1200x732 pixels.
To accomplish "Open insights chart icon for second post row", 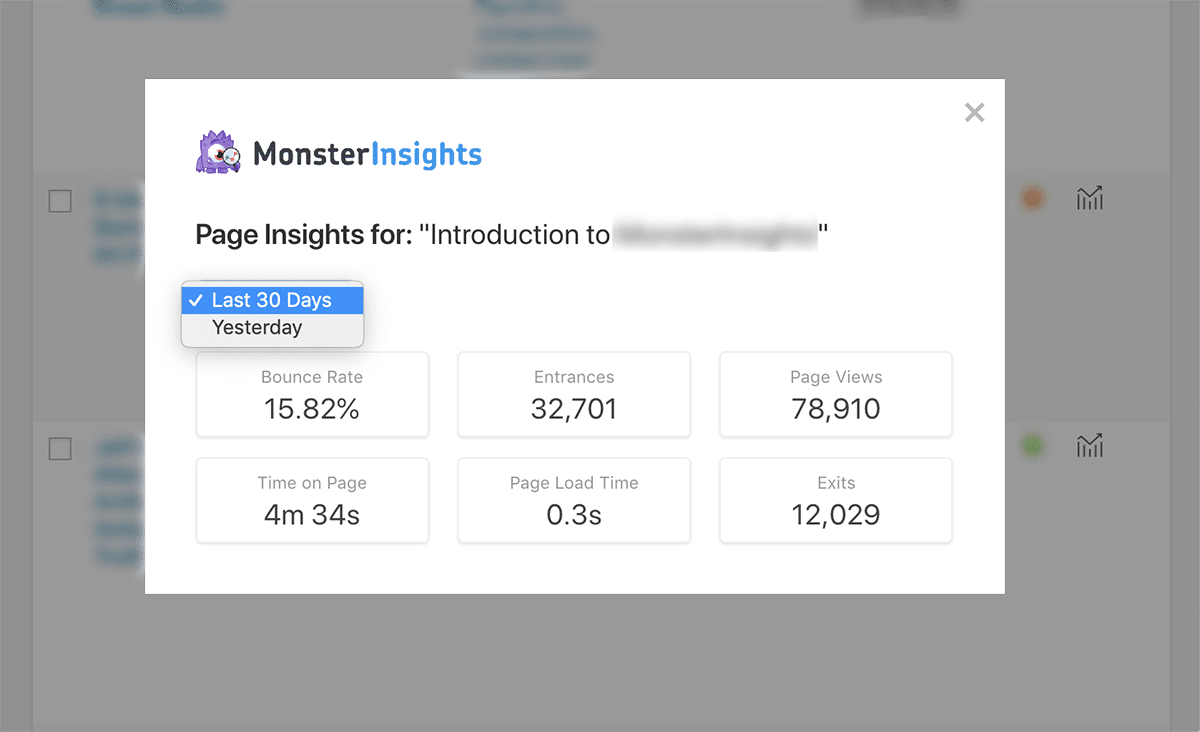I will [1090, 445].
